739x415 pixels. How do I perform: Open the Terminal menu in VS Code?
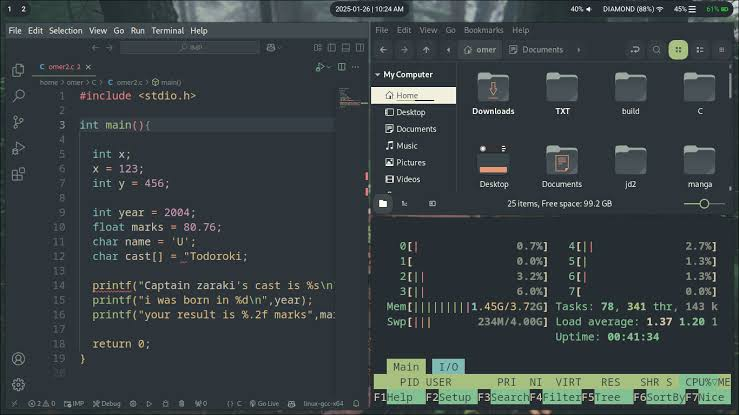167,31
